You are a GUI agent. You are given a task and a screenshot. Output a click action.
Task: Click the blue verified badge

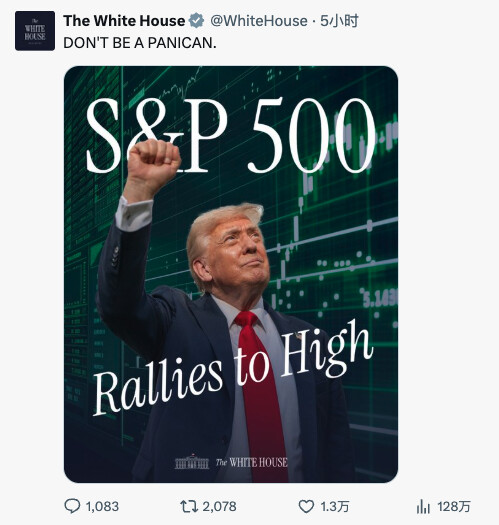(x=196, y=21)
